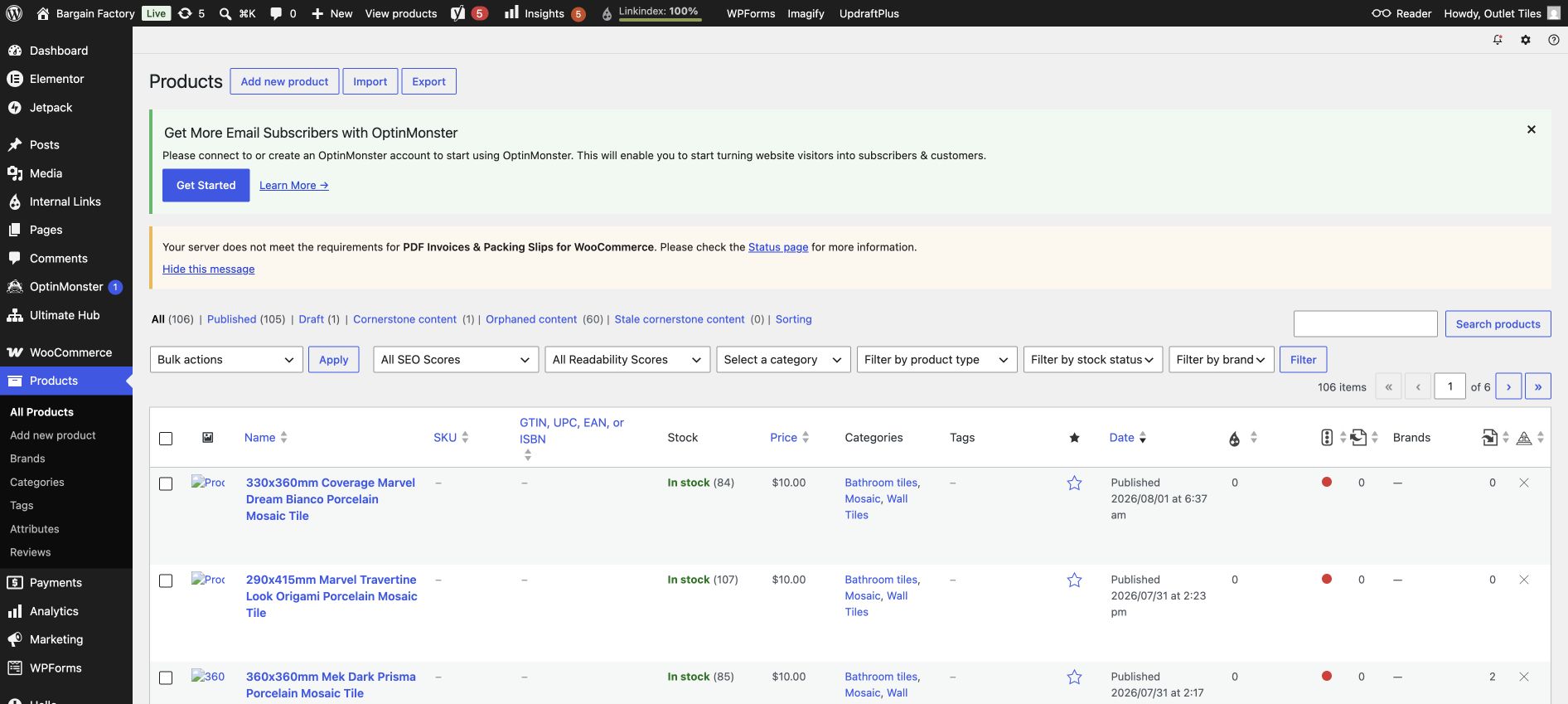Open the user avatar next to Howdy

point(1553,13)
